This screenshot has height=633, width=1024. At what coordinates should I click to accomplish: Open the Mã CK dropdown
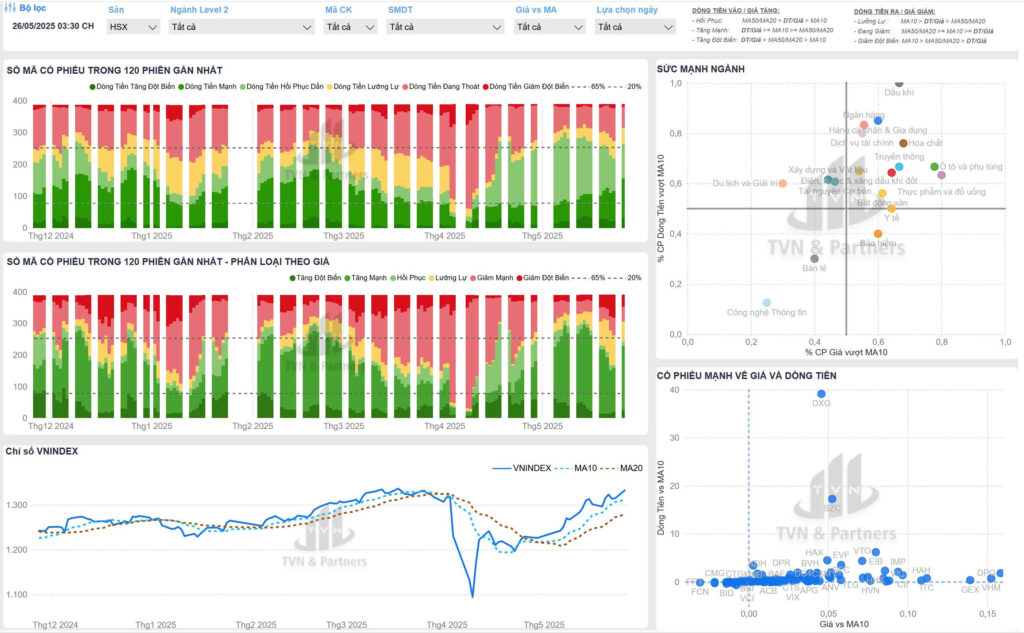pyautogui.click(x=350, y=27)
